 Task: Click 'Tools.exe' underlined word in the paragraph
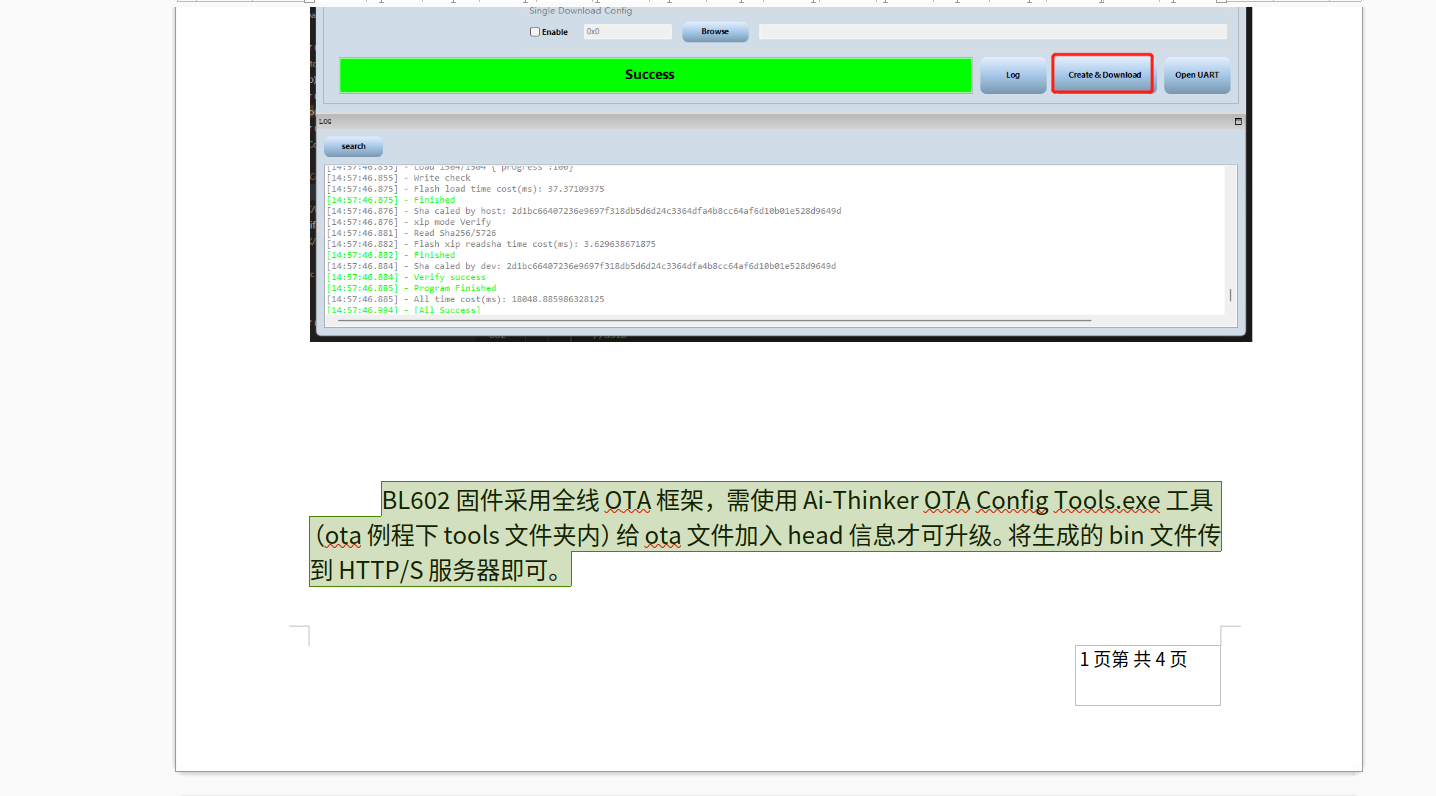click(x=1107, y=500)
